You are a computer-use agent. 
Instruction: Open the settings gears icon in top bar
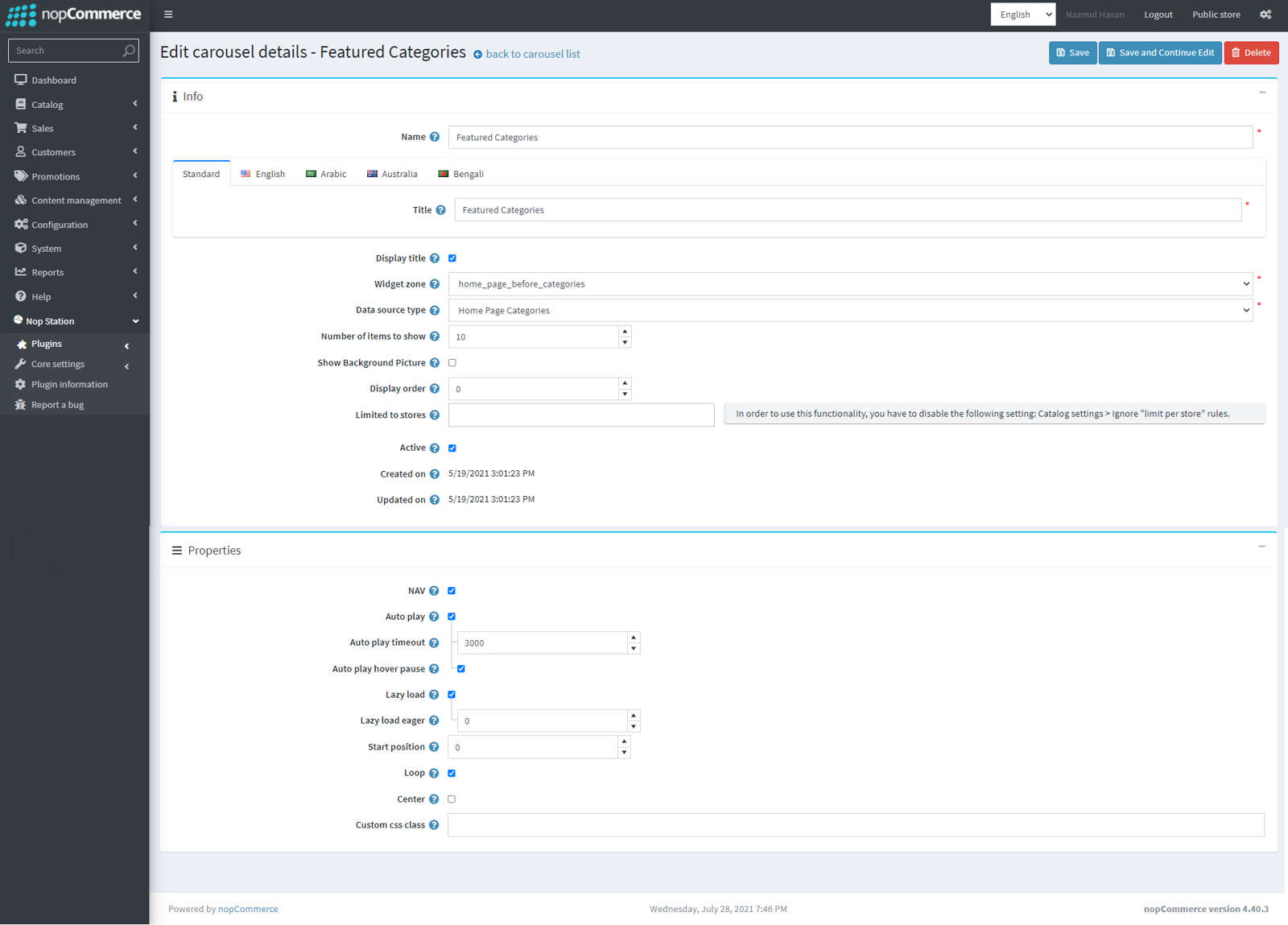1265,14
